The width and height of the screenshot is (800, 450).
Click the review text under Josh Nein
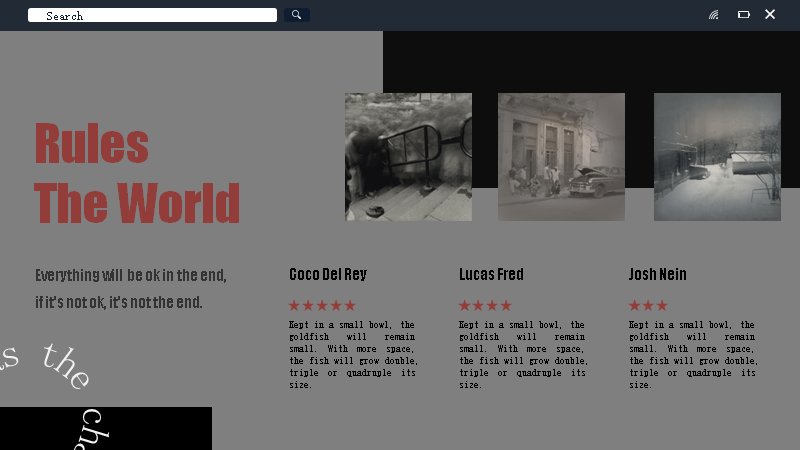(693, 355)
